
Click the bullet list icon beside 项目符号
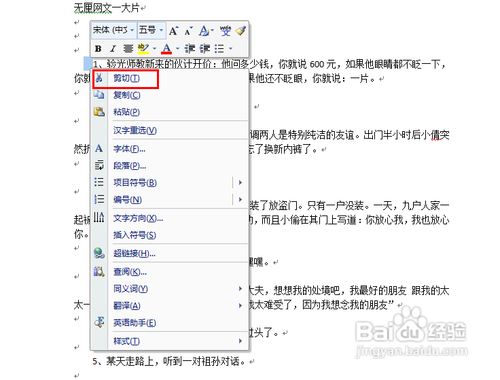(x=99, y=182)
